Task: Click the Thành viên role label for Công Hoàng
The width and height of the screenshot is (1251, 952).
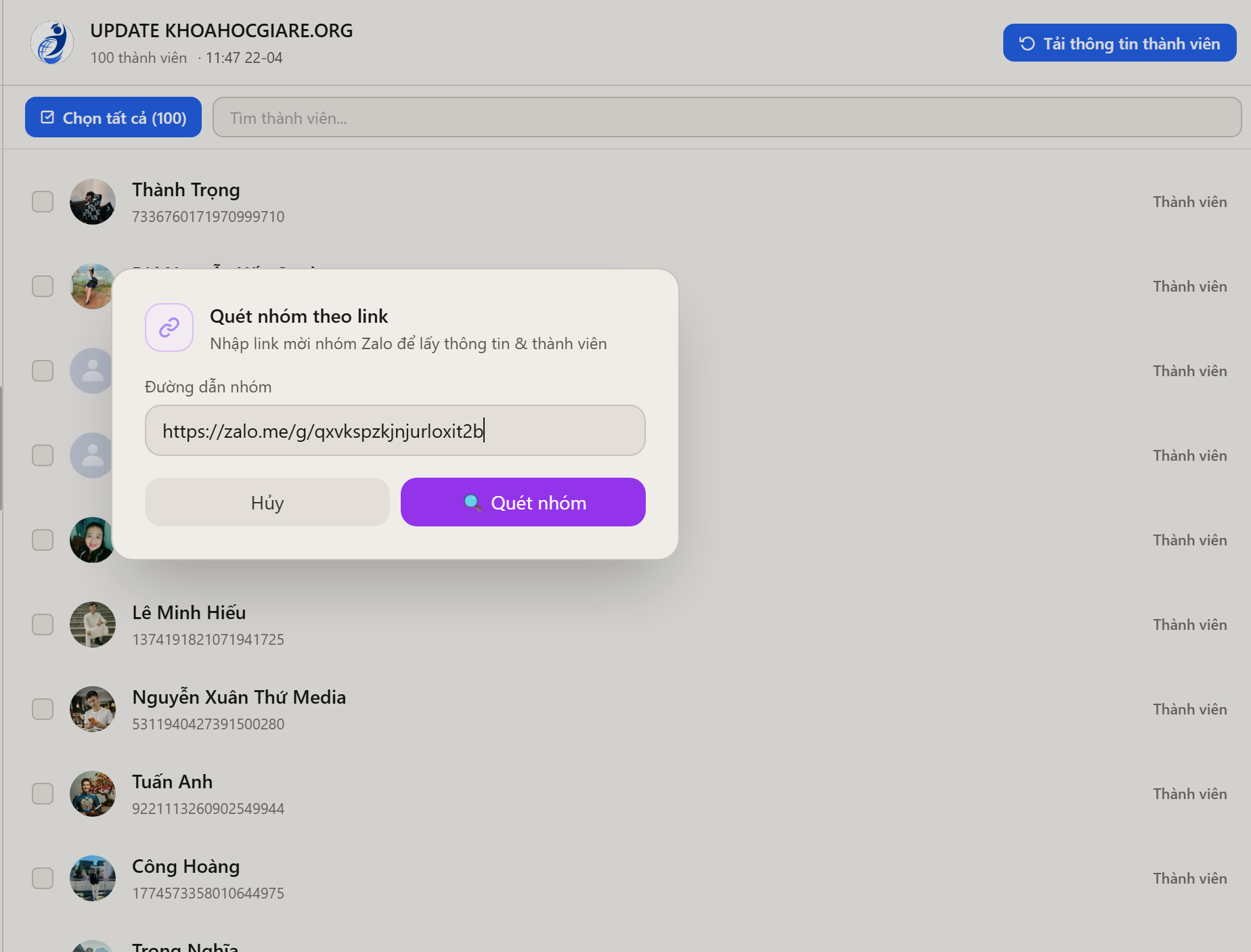Action: [x=1190, y=878]
